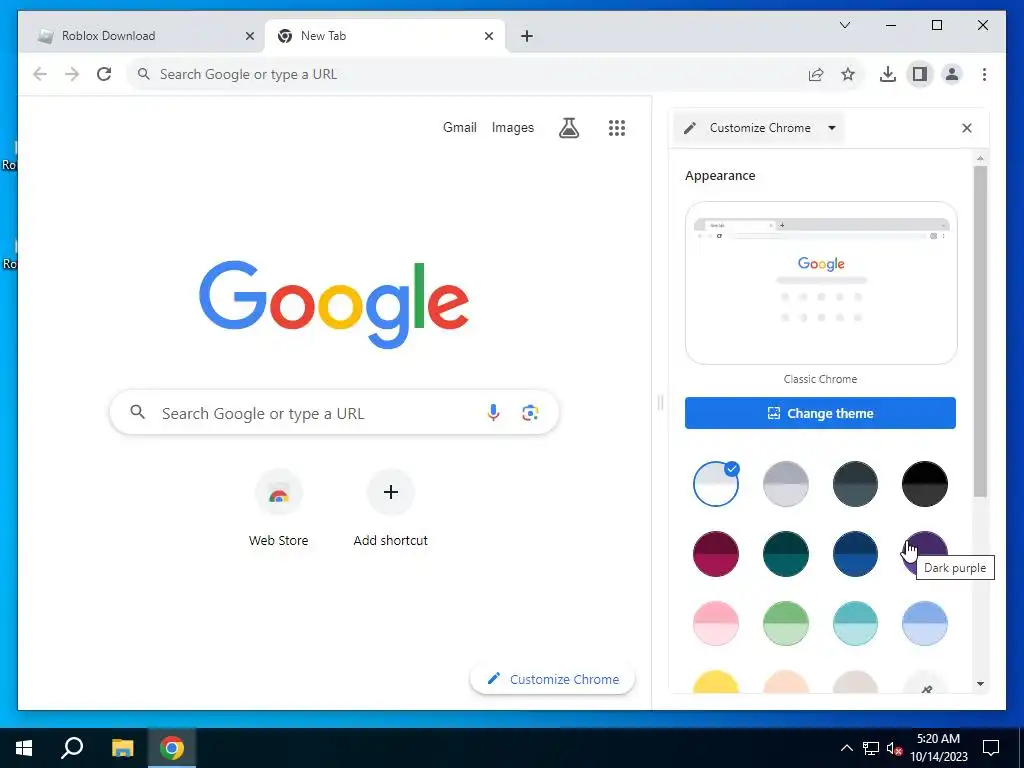
Task: Open the taskbar network icon
Action: point(871,748)
